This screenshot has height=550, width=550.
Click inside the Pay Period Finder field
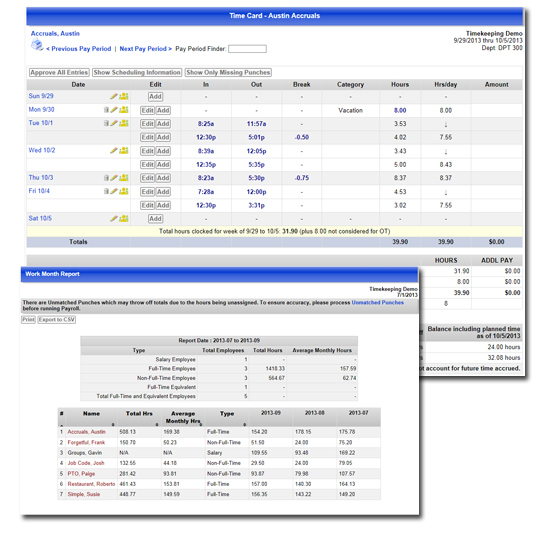click(247, 49)
